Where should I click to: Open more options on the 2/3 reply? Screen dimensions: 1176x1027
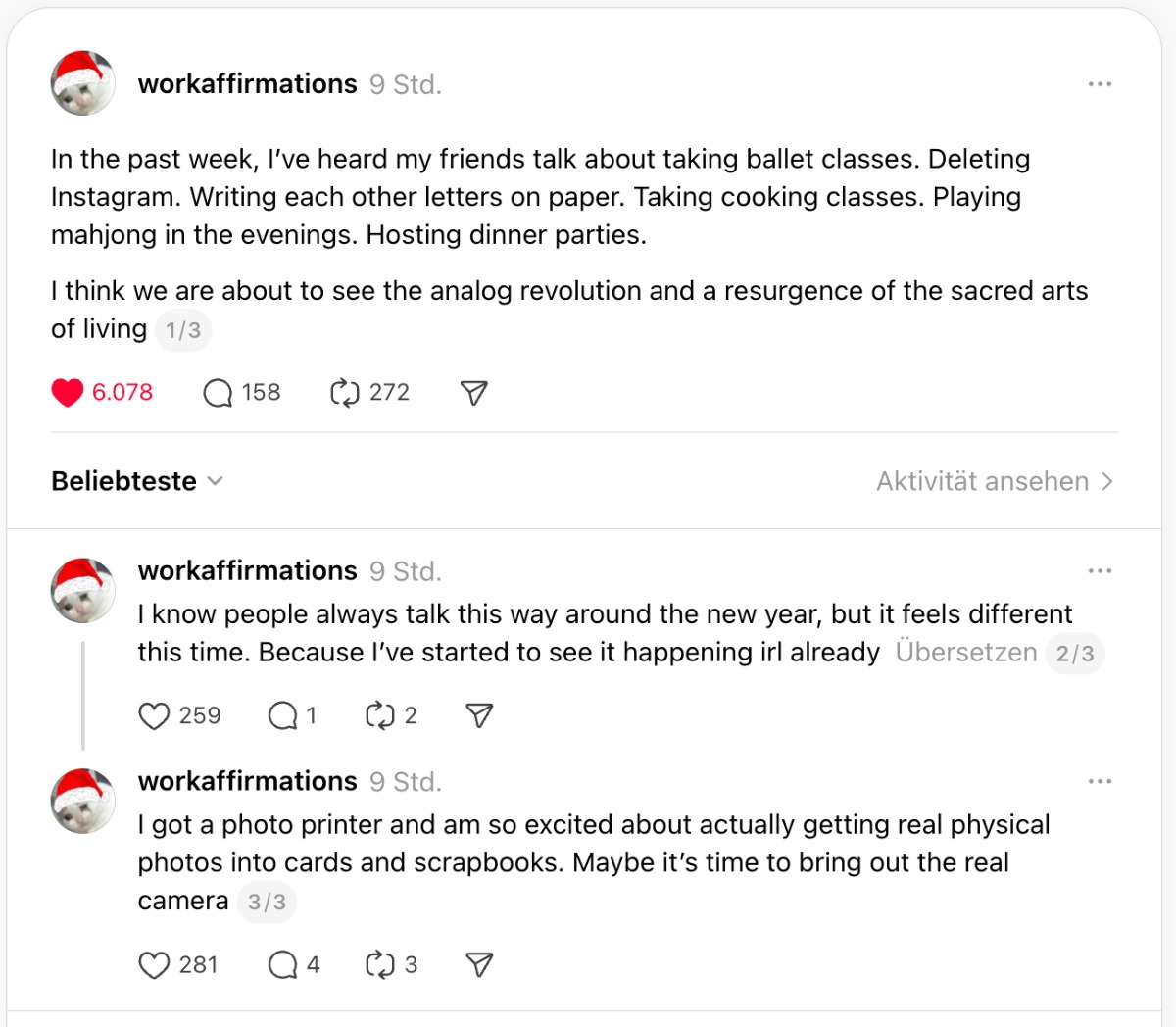pos(1100,571)
